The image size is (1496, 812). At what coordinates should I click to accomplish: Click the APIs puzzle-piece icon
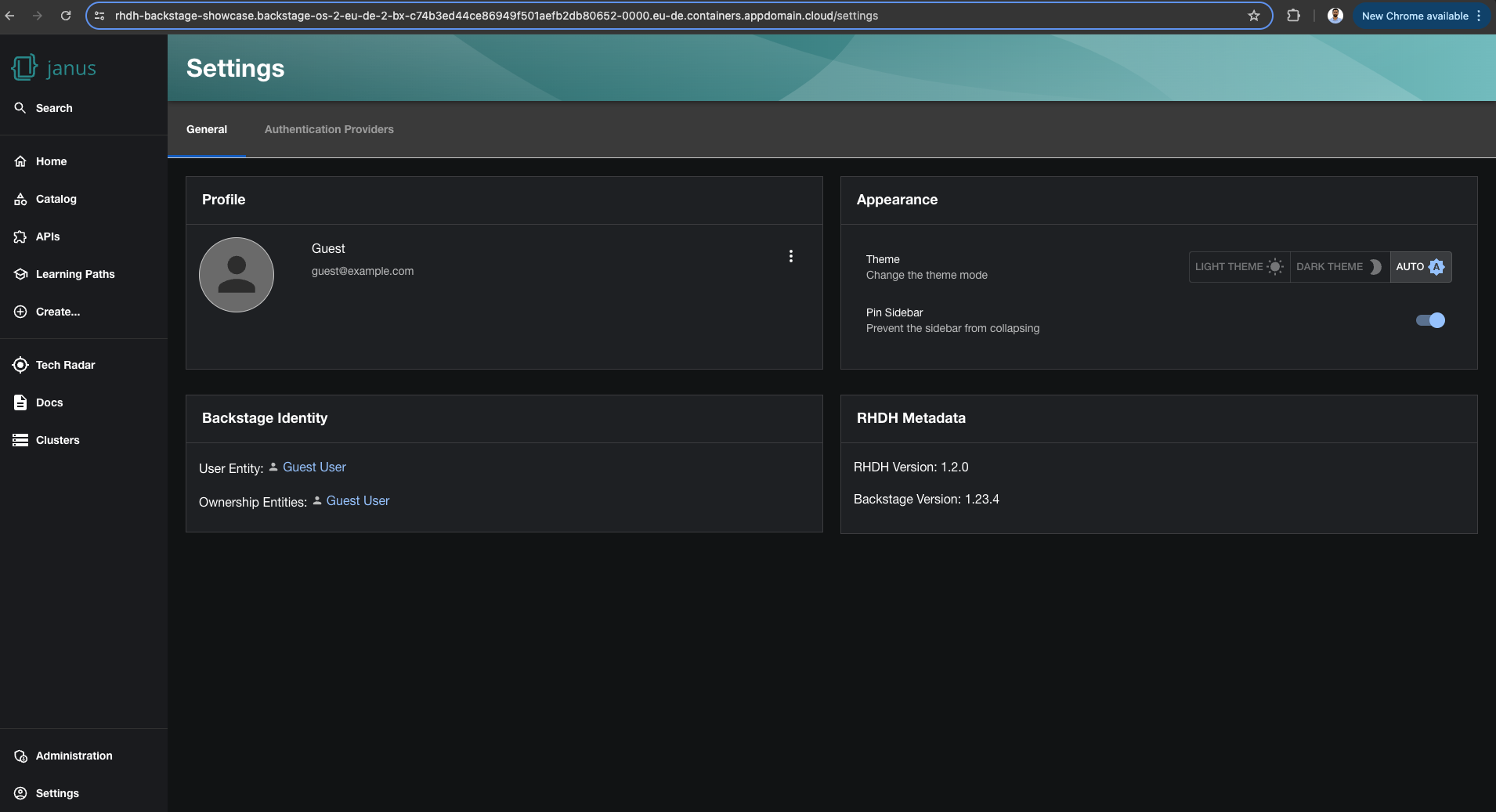(20, 236)
